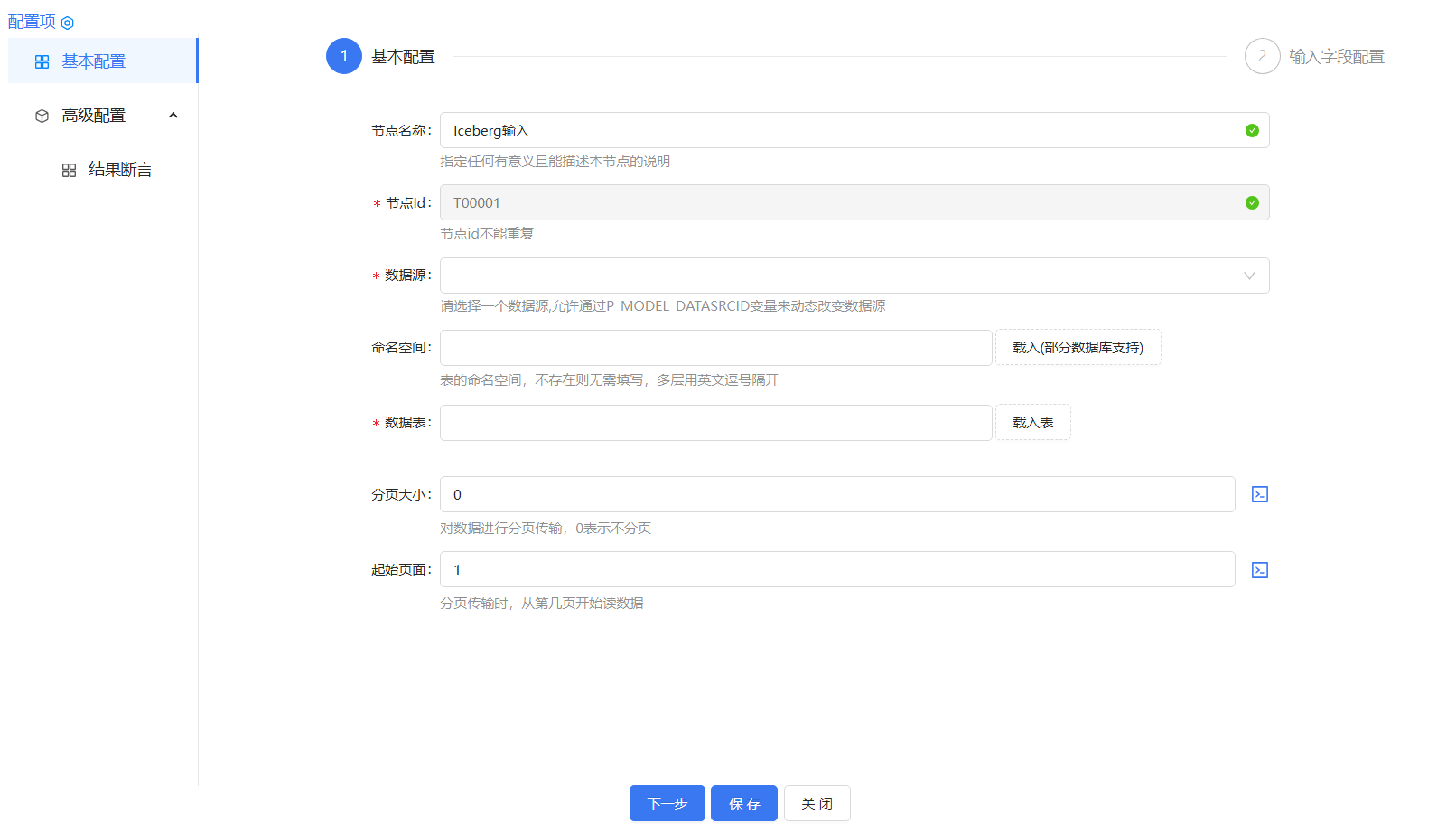Click the 保存 button
This screenshot has width=1456, height=833.
[743, 803]
